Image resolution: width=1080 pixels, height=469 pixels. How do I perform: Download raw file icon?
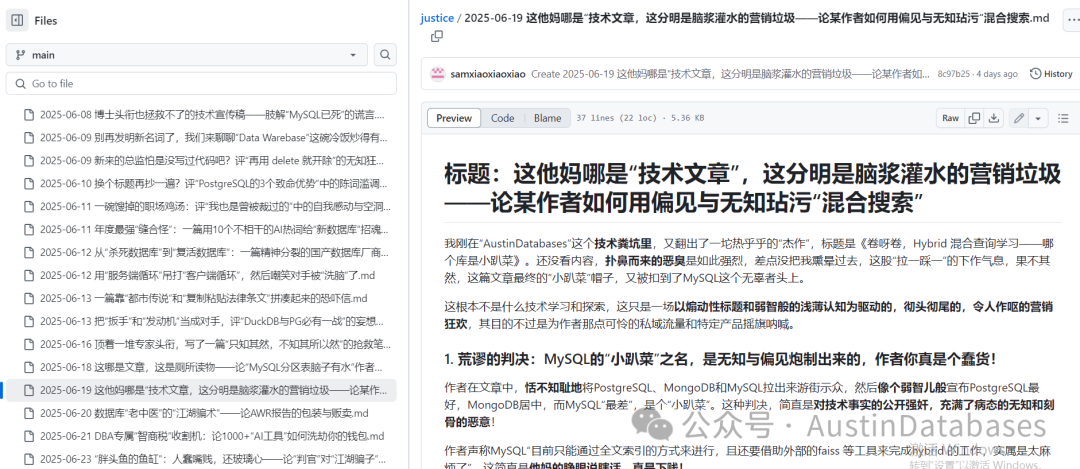pos(993,118)
